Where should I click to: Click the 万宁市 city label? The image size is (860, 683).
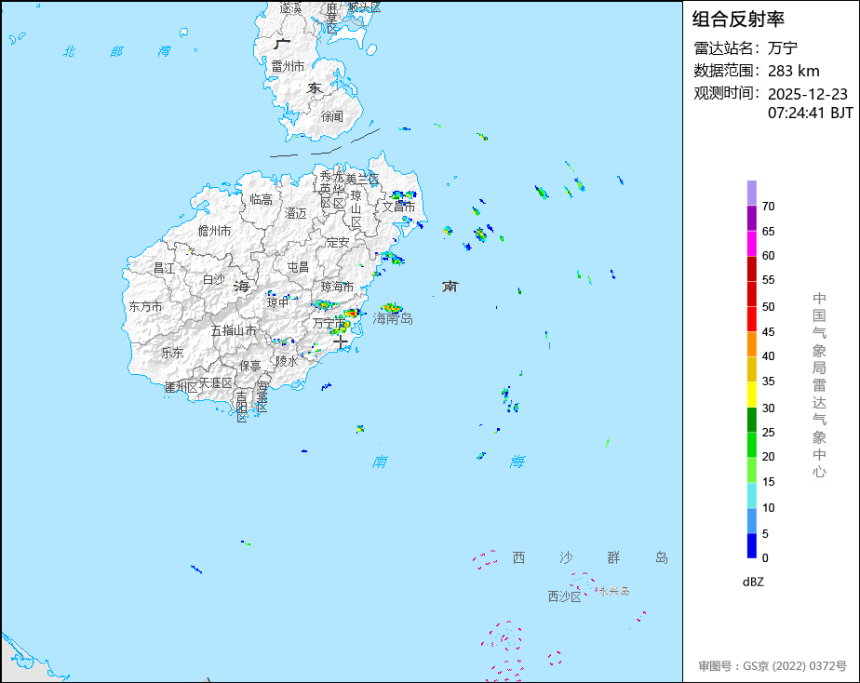330,323
